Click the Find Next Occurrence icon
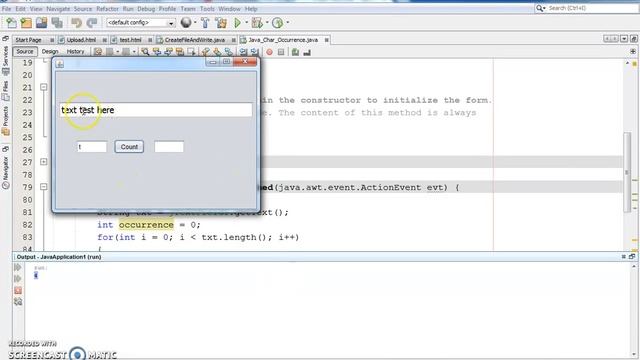The height and width of the screenshot is (360, 640). [x=168, y=52]
